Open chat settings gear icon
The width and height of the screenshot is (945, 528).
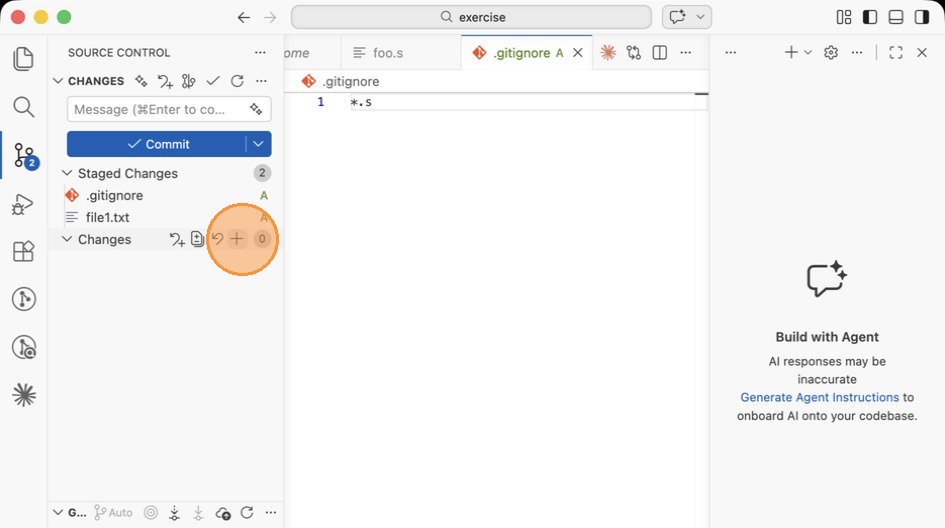pyautogui.click(x=830, y=53)
